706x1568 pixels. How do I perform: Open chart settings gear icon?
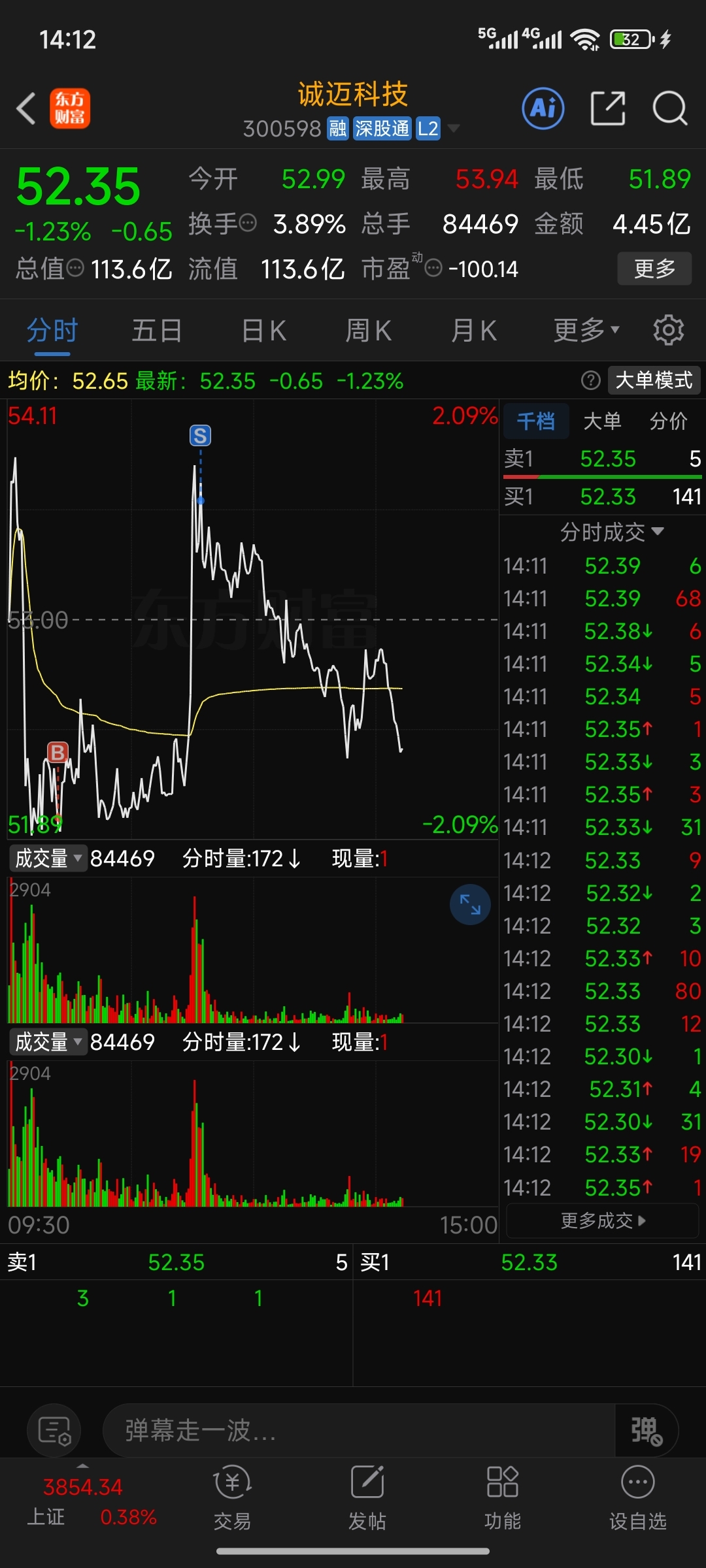668,330
